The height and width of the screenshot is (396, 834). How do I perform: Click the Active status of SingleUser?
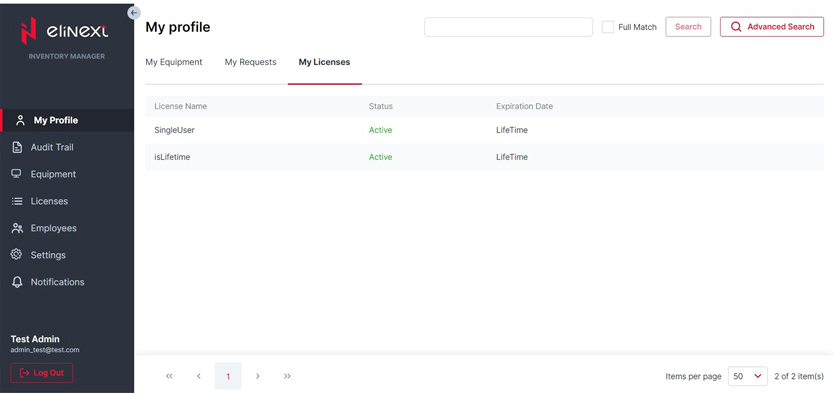click(x=380, y=130)
